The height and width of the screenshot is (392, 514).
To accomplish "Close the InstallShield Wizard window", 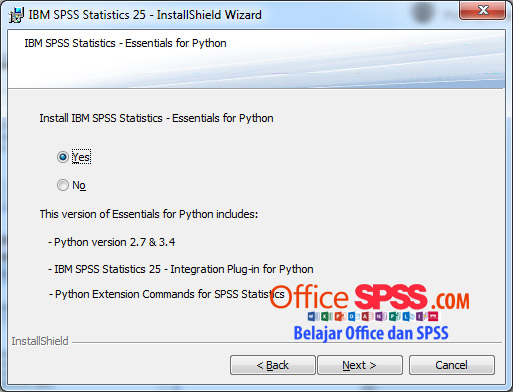I will (x=483, y=10).
